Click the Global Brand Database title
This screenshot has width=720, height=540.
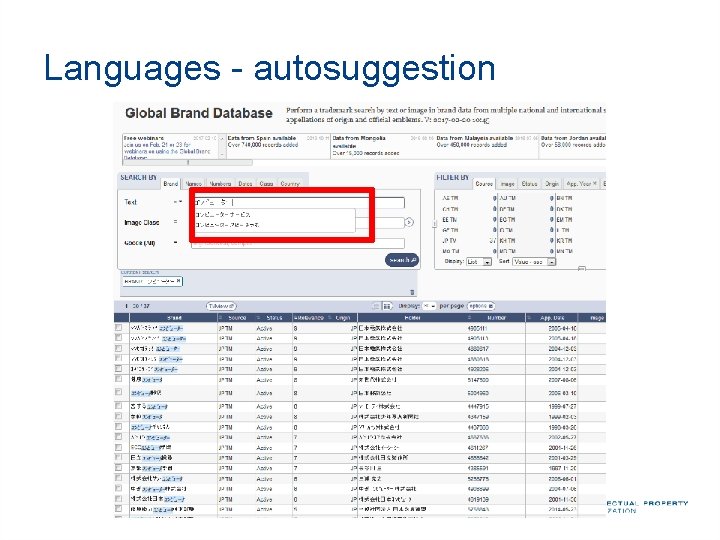pos(199,113)
